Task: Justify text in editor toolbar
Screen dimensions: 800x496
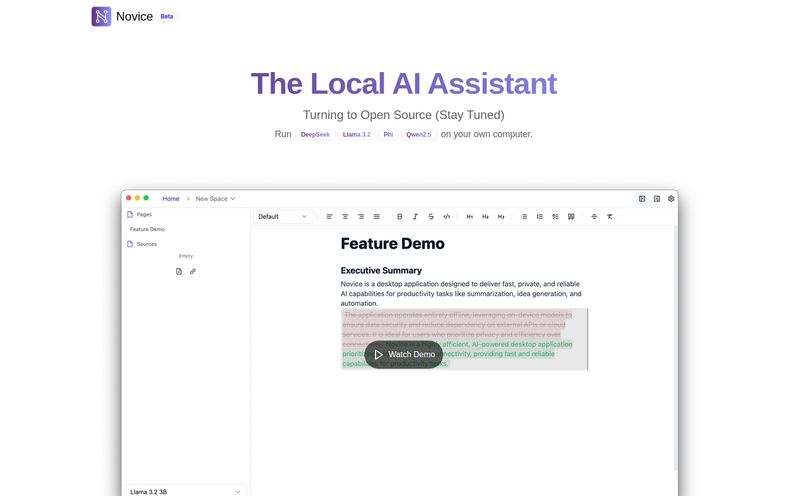Action: pyautogui.click(x=377, y=216)
